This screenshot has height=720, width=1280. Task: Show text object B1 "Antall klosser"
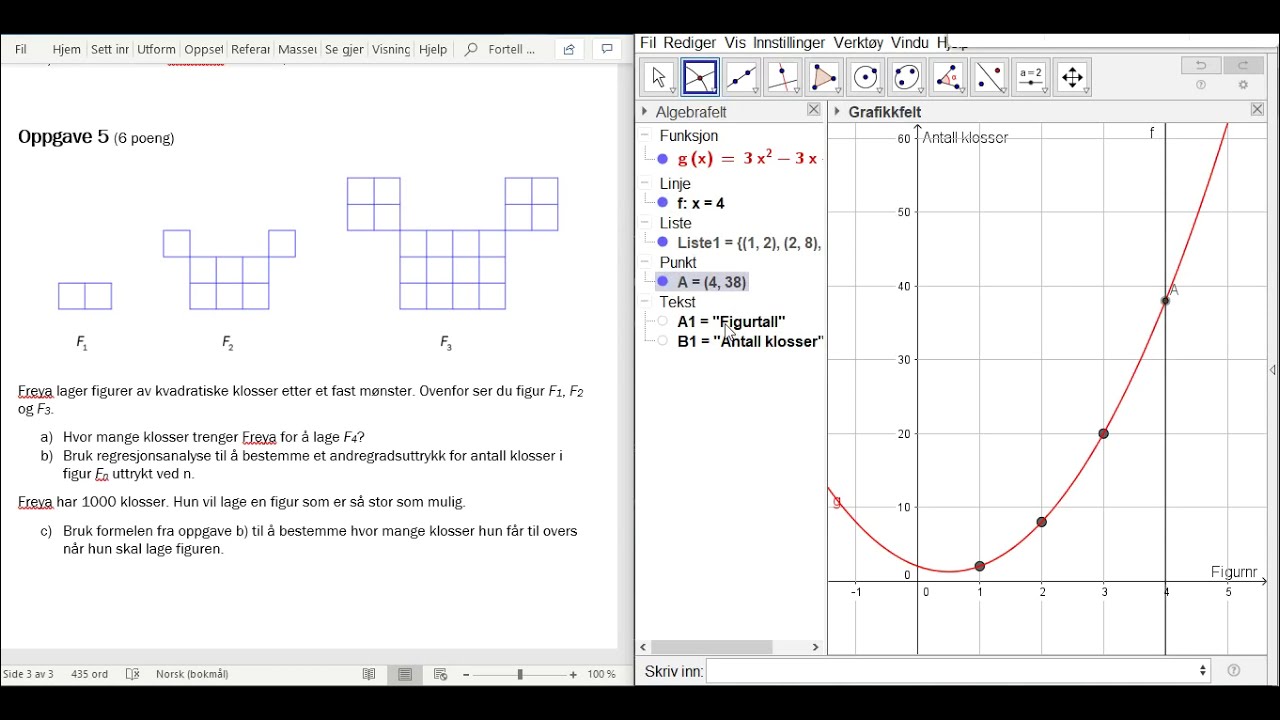663,341
